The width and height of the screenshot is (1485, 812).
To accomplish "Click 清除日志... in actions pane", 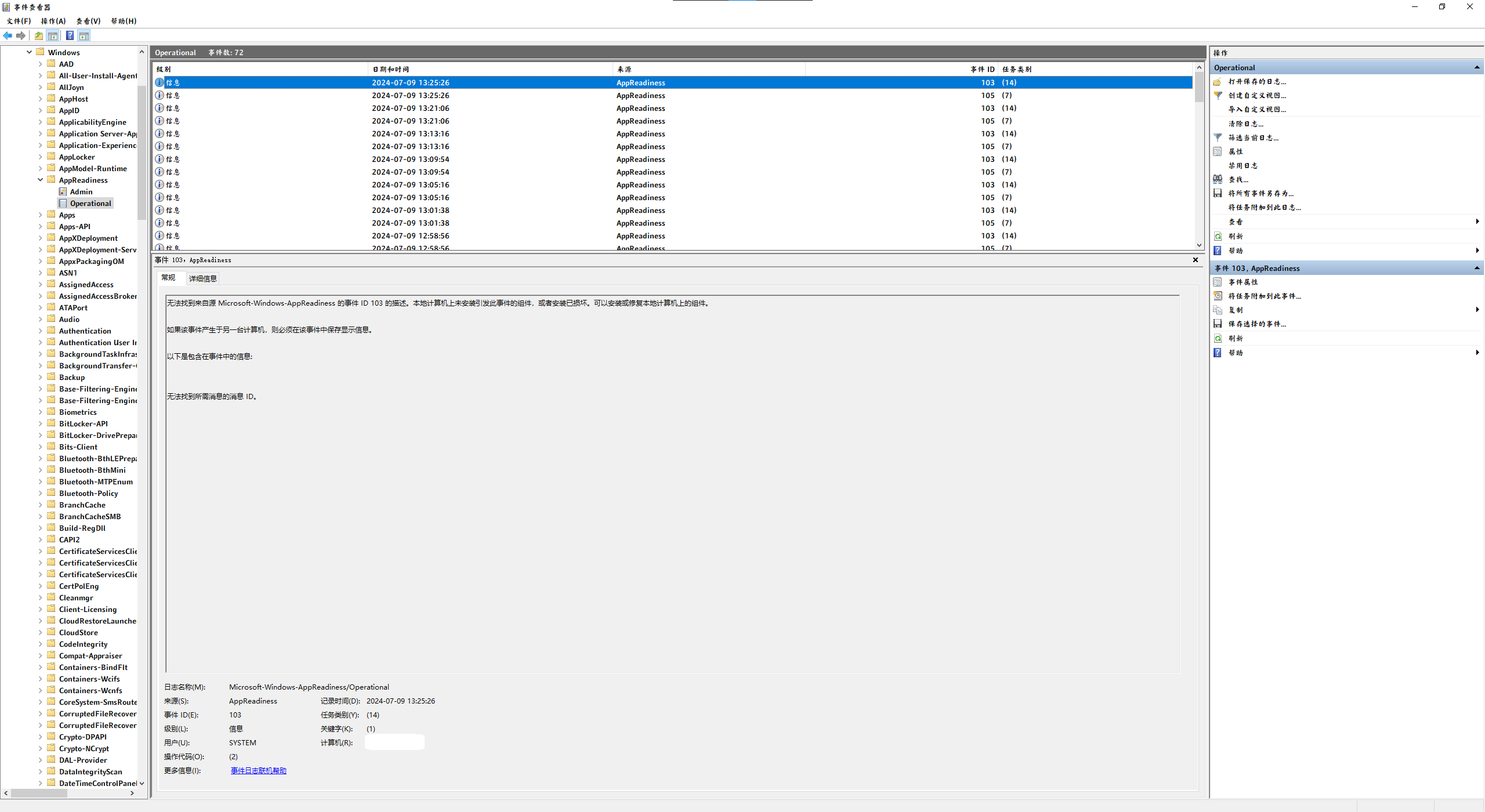I will pos(1245,124).
